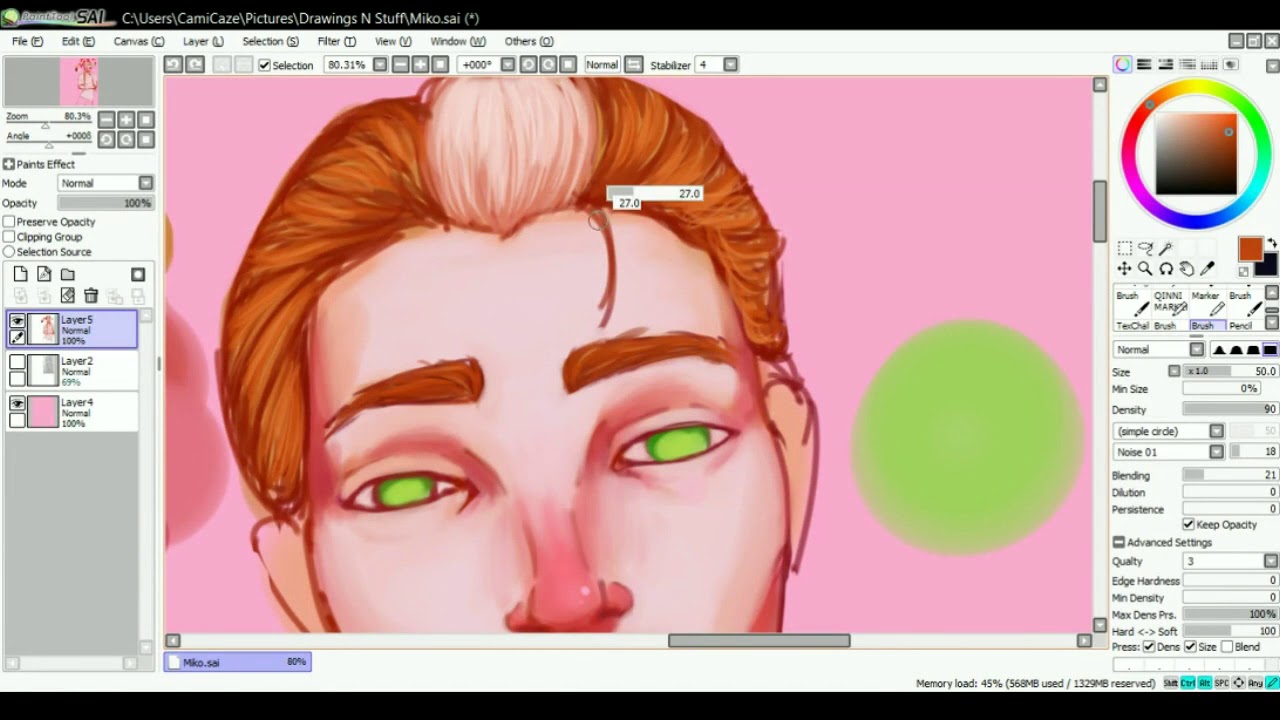Toggle the RGB slider panel icon
This screenshot has width=1280, height=720.
pyautogui.click(x=1144, y=65)
